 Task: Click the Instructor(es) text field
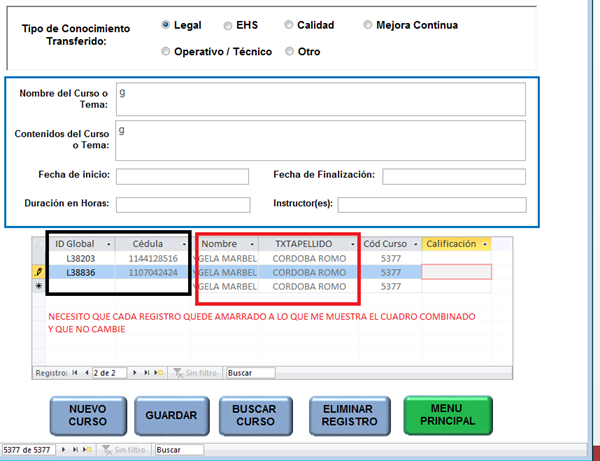click(432, 205)
